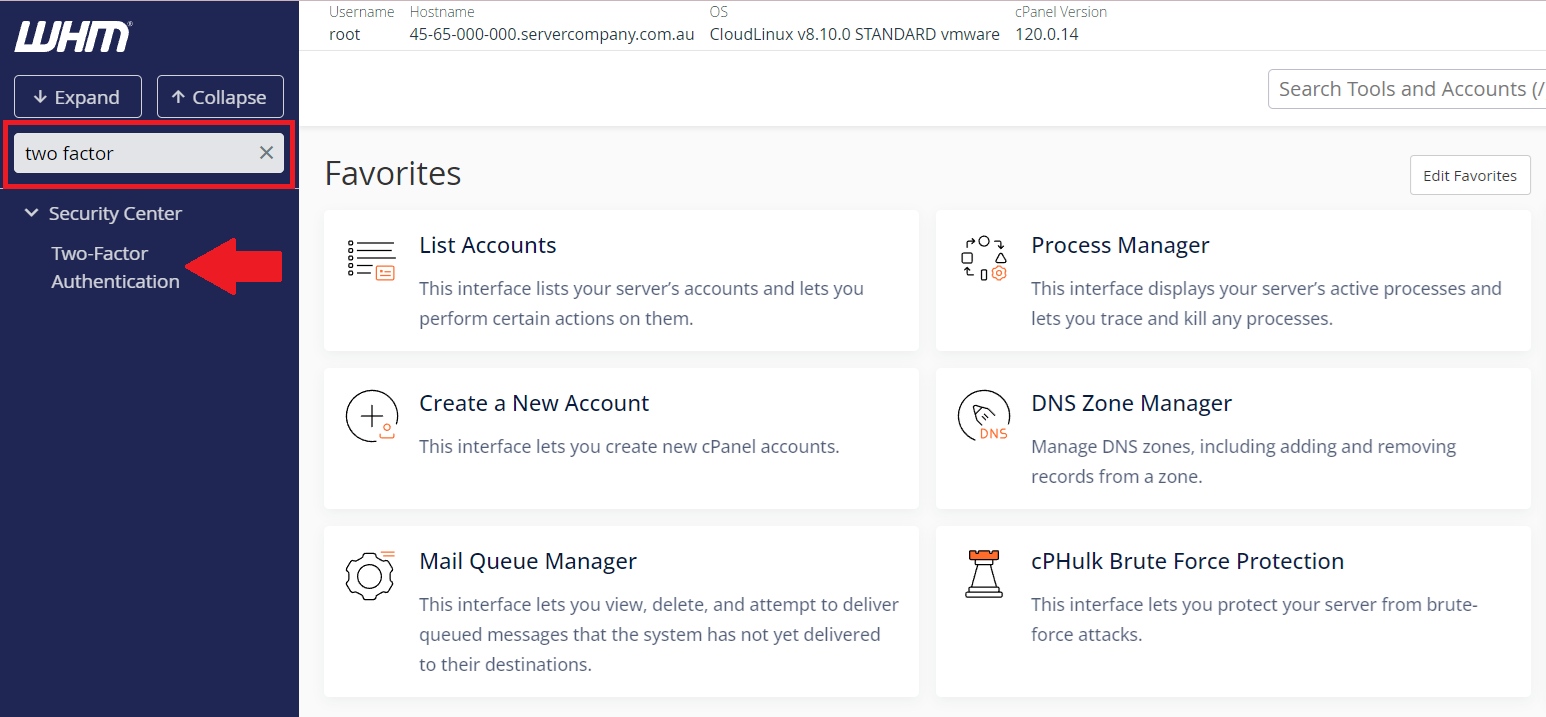Click the List Accounts icon
Viewport: 1546px width, 717px height.
[x=371, y=259]
